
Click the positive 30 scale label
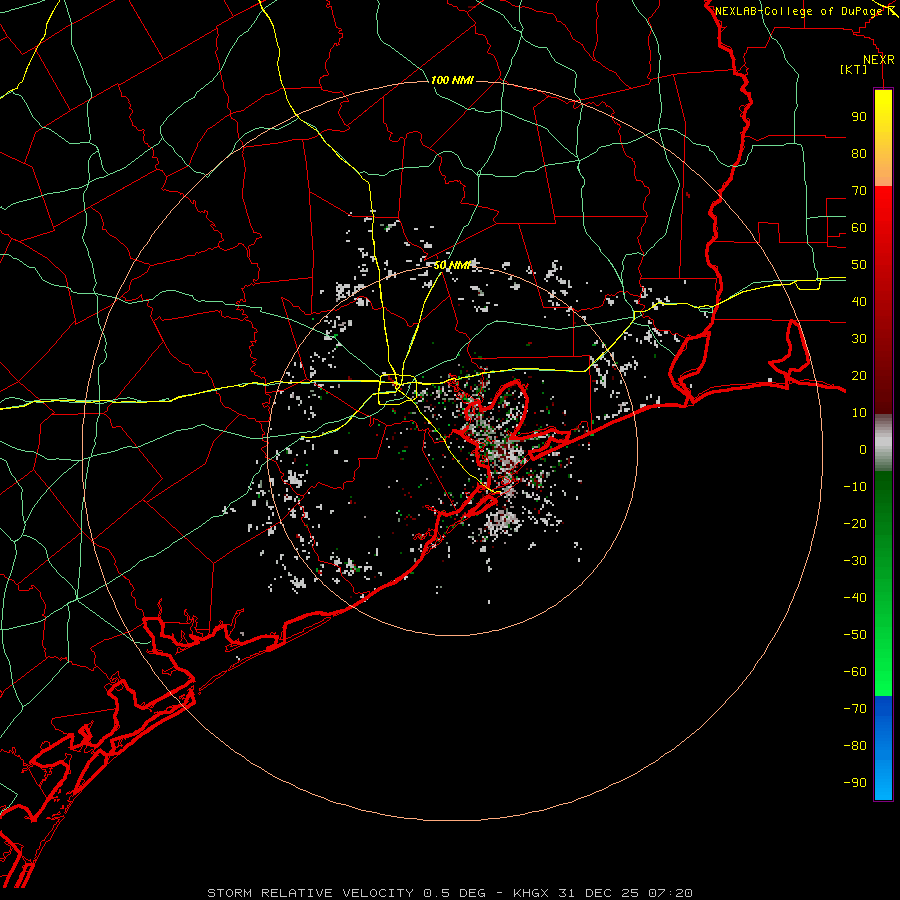859,339
